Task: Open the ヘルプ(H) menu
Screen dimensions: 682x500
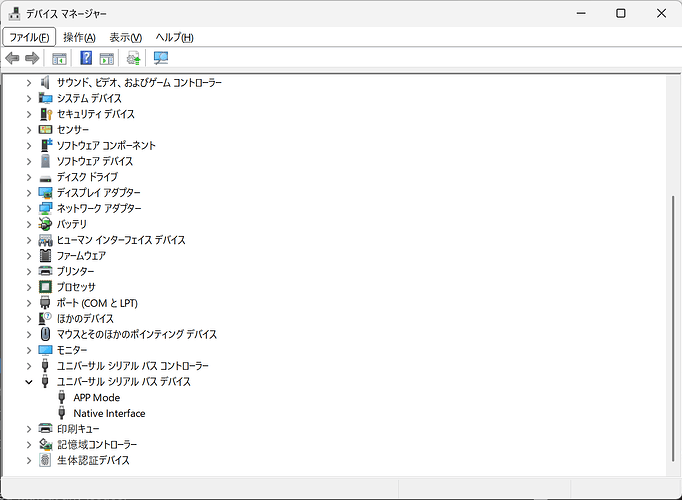Action: coord(174,37)
